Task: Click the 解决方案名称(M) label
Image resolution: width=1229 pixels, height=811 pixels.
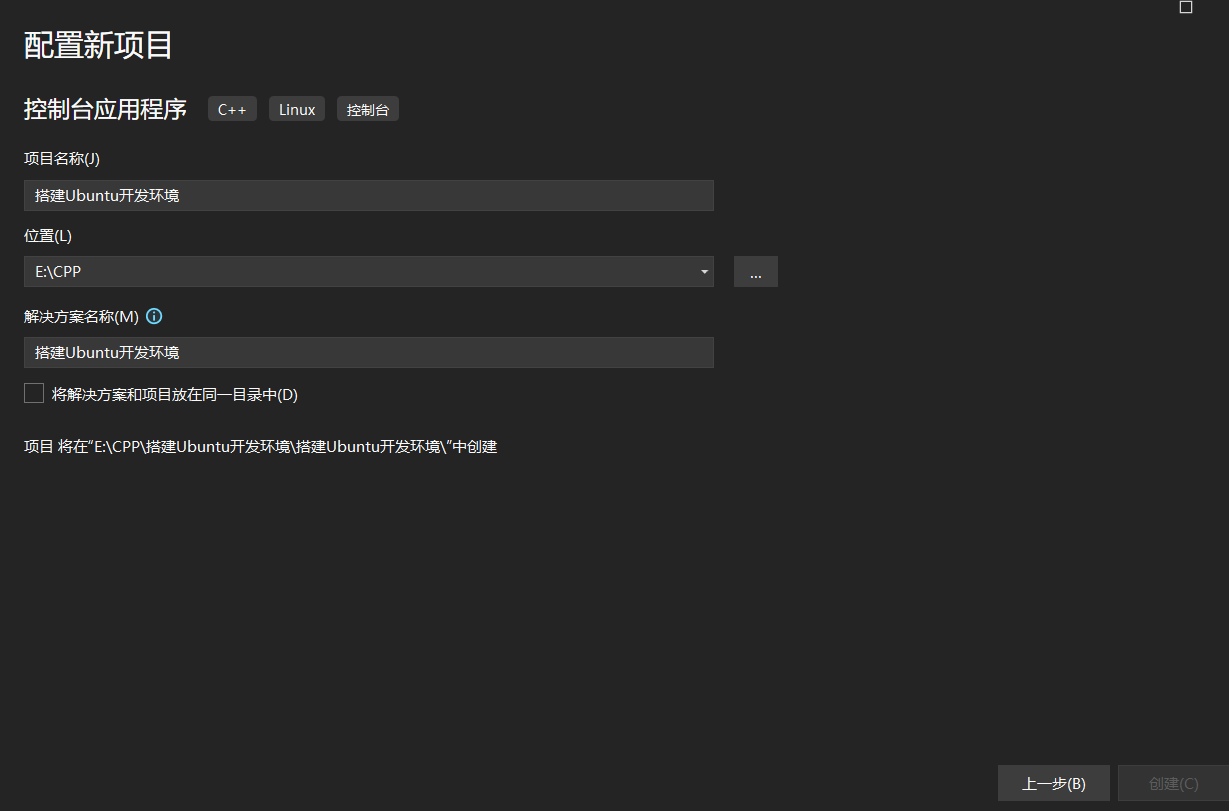Action: pos(81,316)
